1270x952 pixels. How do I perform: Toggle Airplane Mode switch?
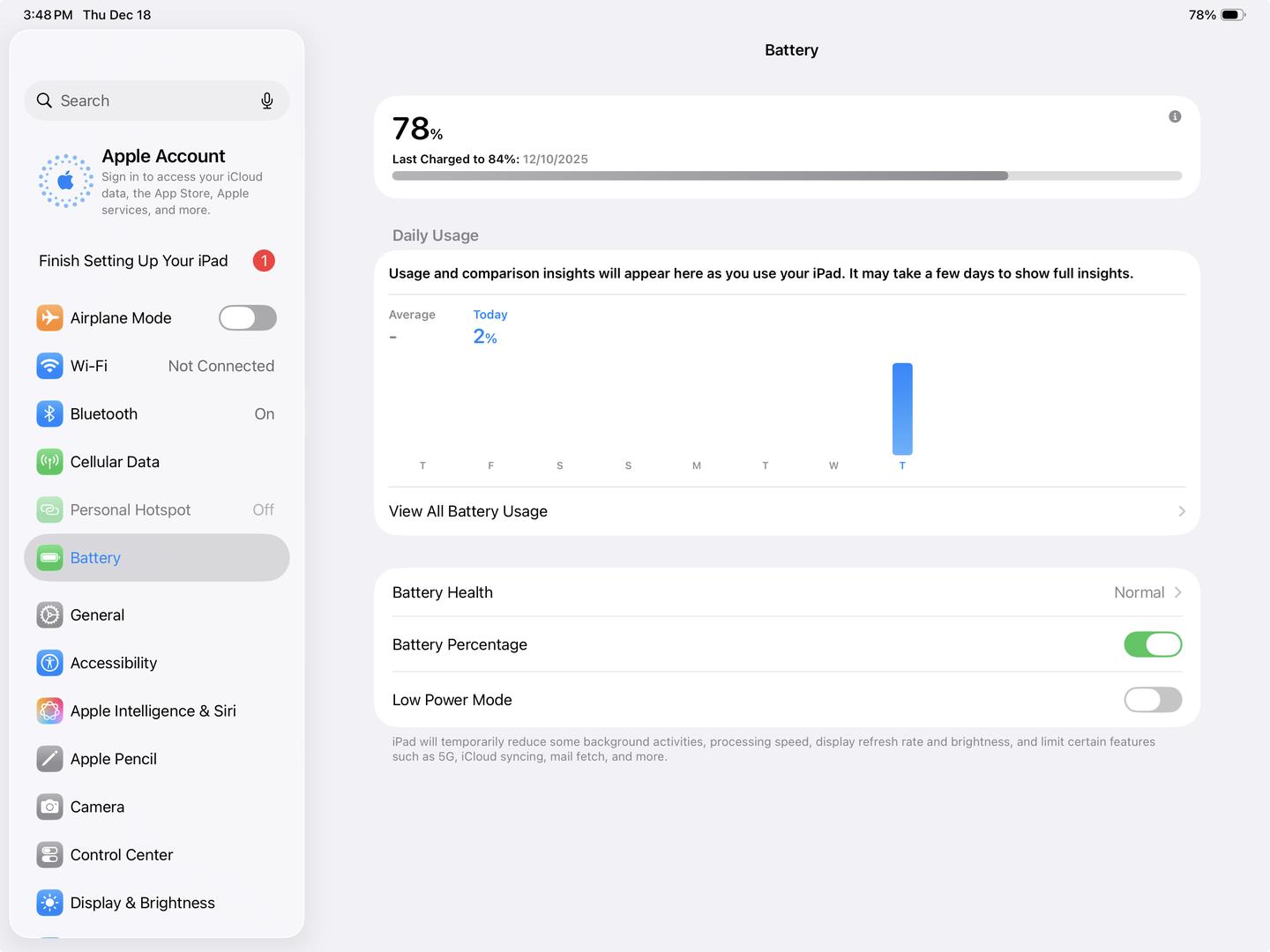pyautogui.click(x=248, y=317)
